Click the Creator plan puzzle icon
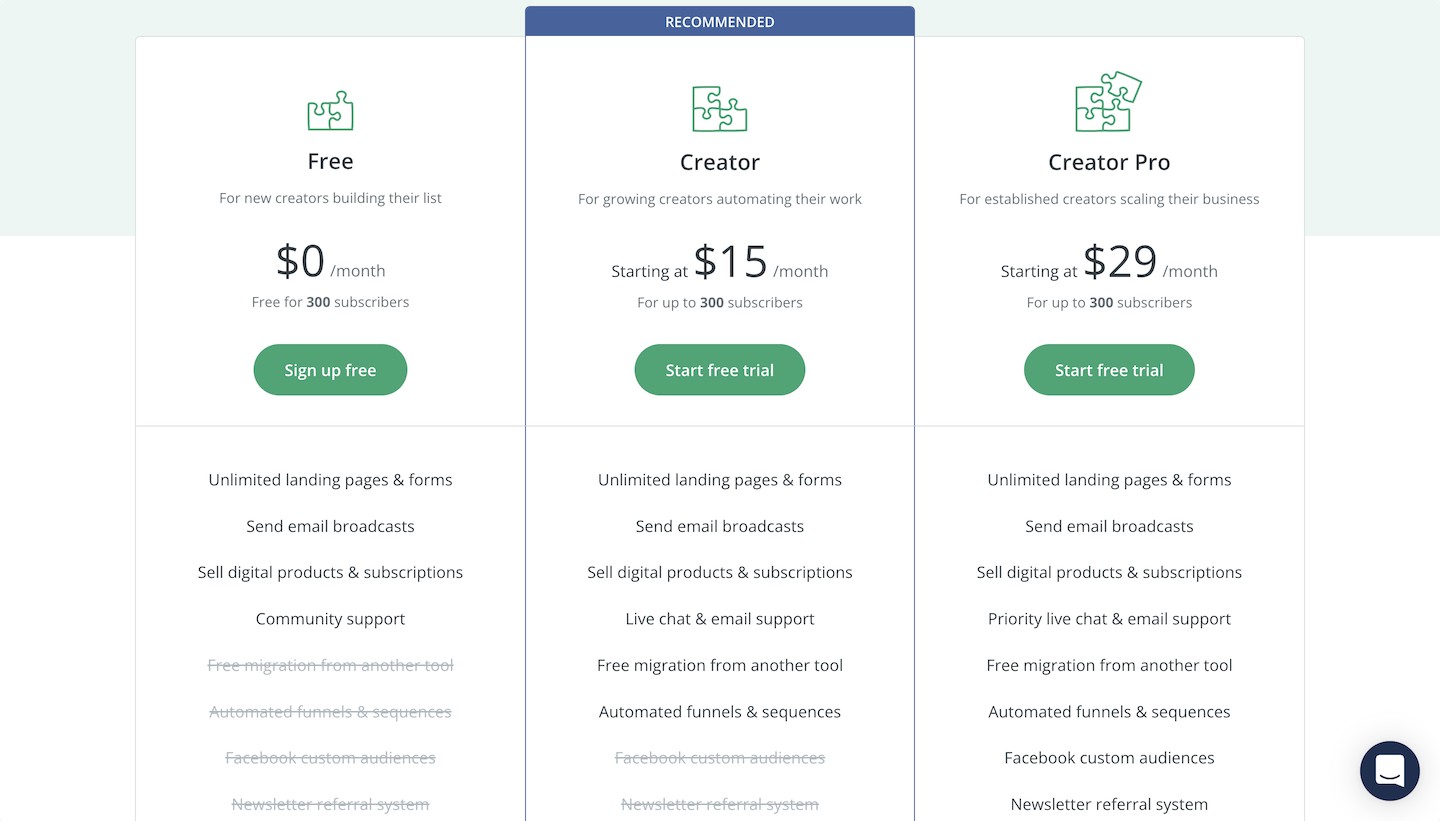Image resolution: width=1440 pixels, height=821 pixels. [720, 108]
